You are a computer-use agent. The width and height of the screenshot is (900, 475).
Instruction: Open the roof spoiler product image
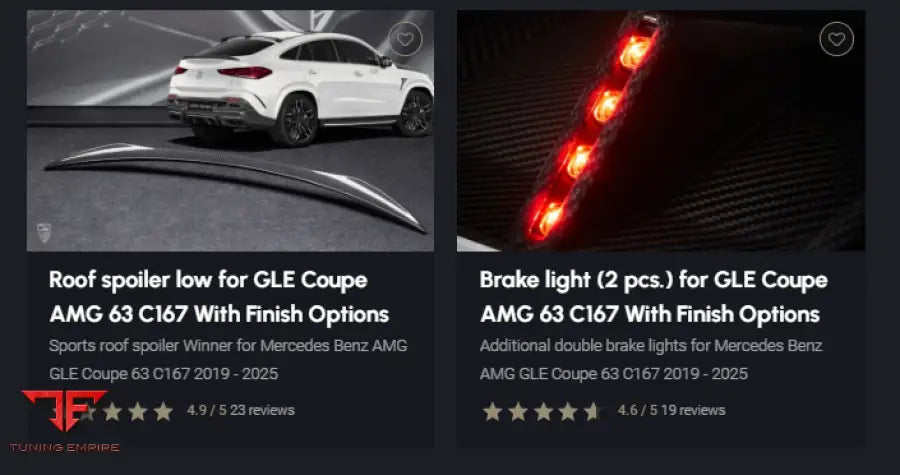coord(230,130)
